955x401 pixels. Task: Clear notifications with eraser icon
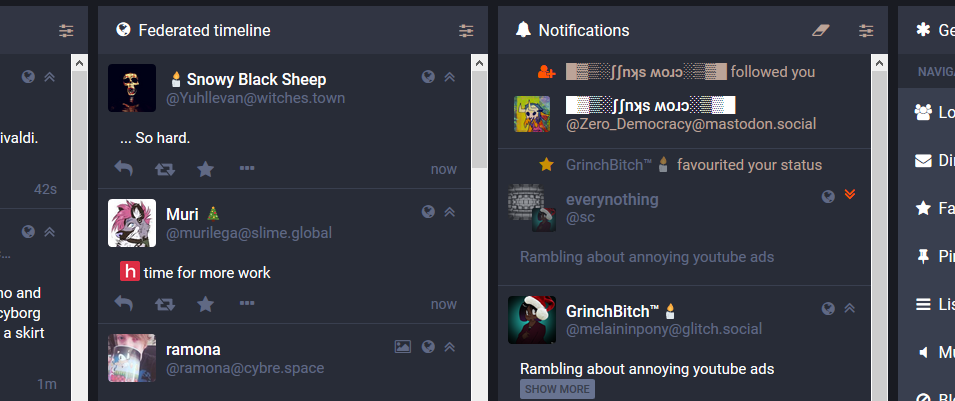[821, 30]
